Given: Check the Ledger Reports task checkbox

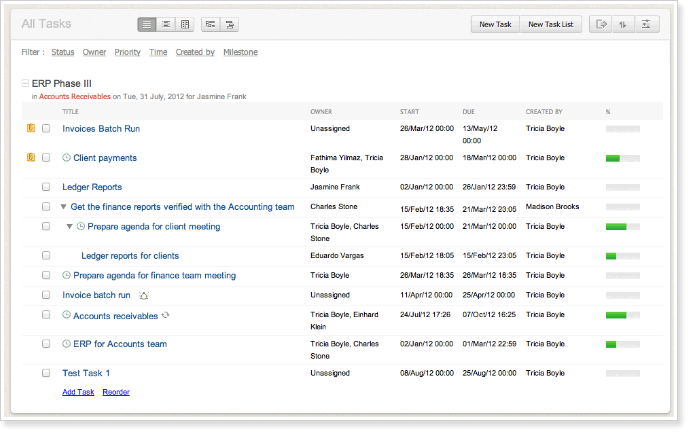Looking at the screenshot, I should click(46, 187).
